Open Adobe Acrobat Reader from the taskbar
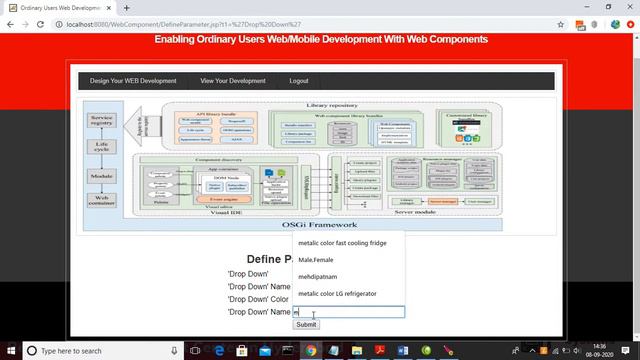Viewport: 640px width, 360px height. (x=380, y=351)
